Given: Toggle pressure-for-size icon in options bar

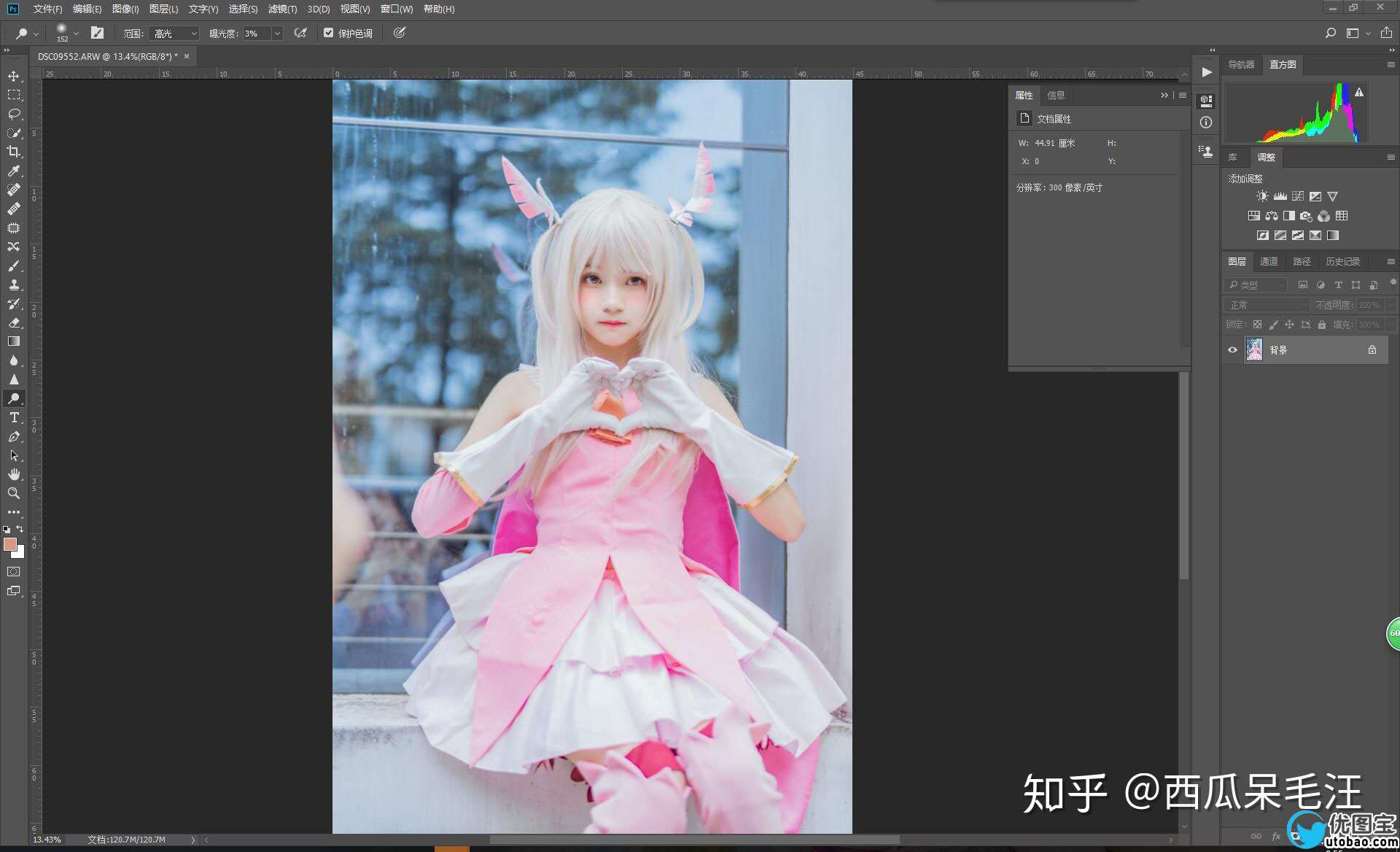Looking at the screenshot, I should pos(400,33).
